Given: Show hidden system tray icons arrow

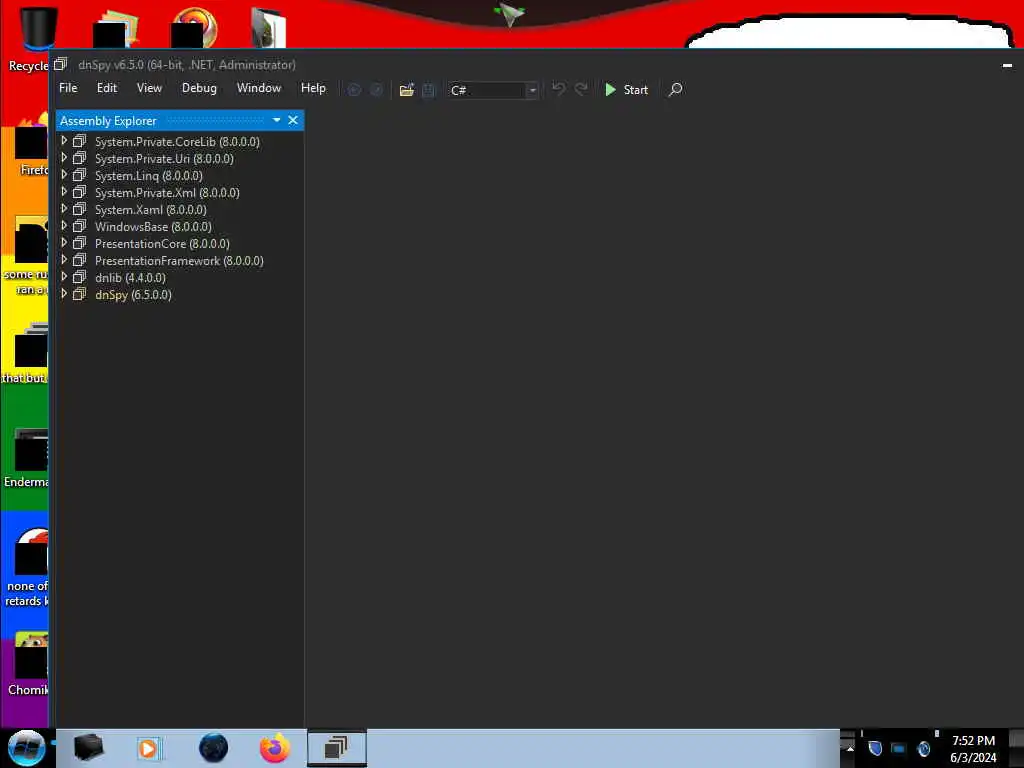Looking at the screenshot, I should (x=850, y=748).
